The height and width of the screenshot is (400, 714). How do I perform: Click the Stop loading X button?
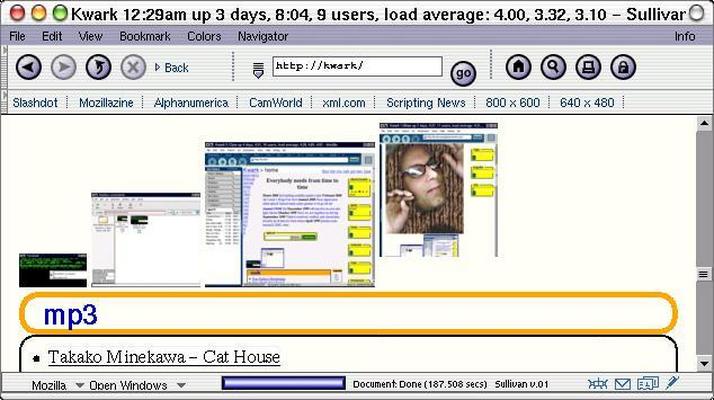pos(133,67)
